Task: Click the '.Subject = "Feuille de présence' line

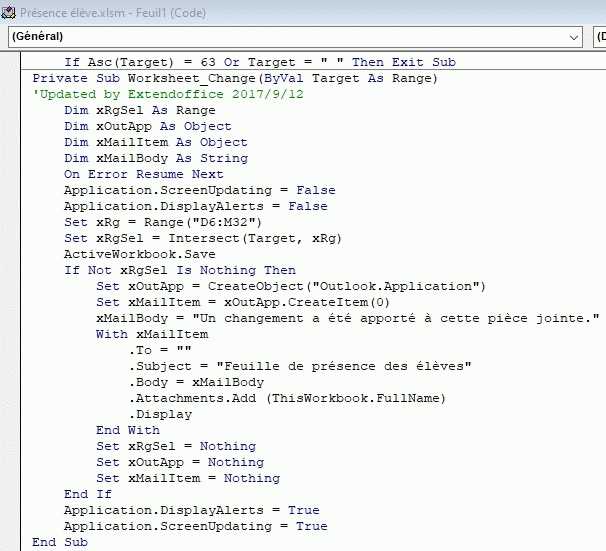Action: (300, 366)
